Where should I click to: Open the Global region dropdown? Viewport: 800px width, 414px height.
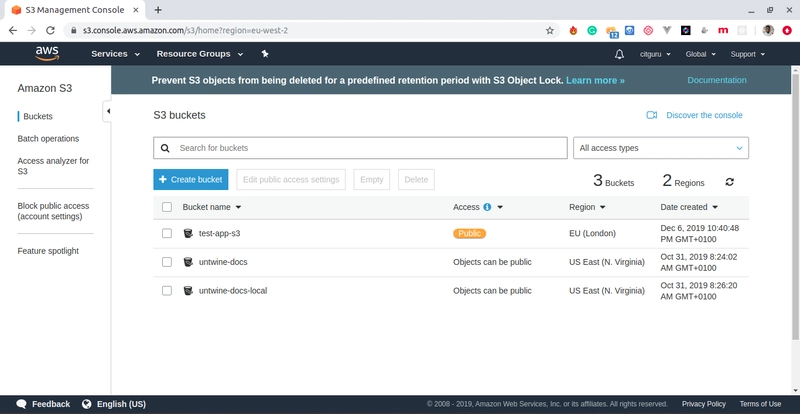(x=701, y=54)
